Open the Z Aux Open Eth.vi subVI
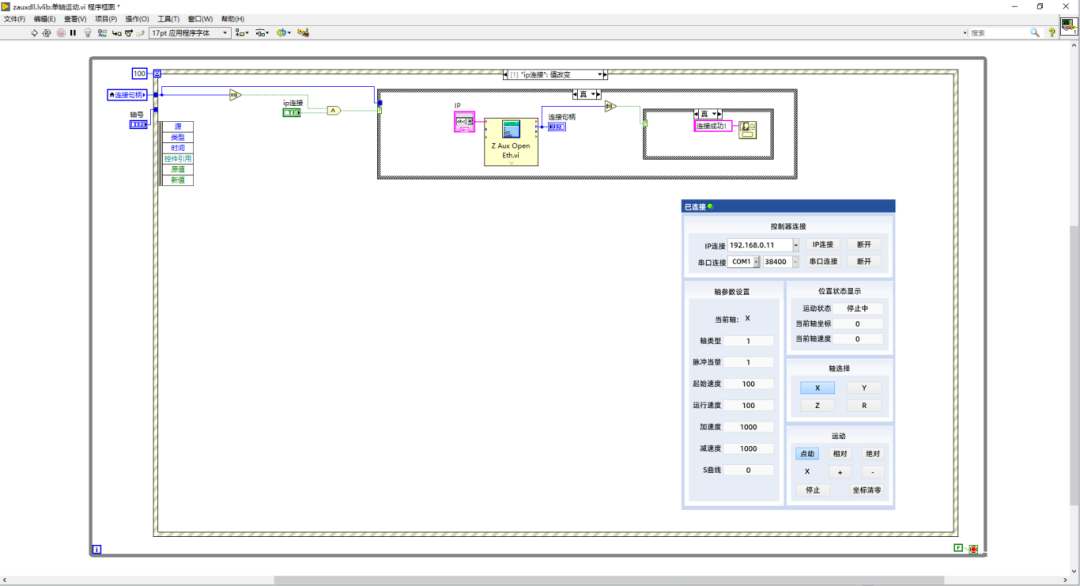The image size is (1080, 586). [511, 140]
